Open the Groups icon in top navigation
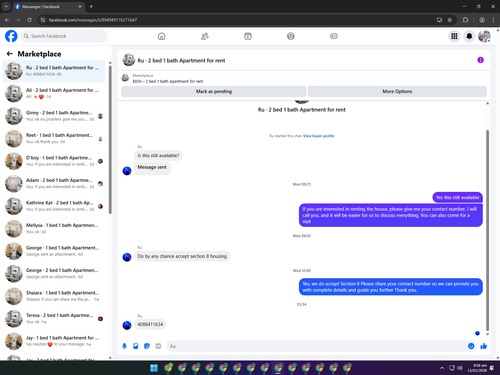This screenshot has height=375, width=500. click(x=291, y=36)
